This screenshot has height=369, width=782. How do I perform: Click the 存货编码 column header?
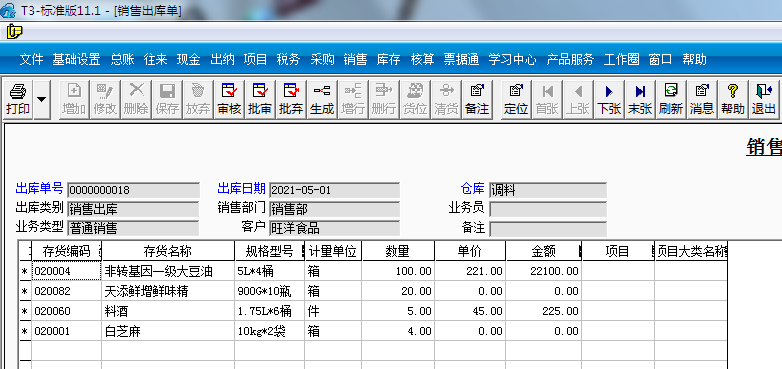click(67, 251)
